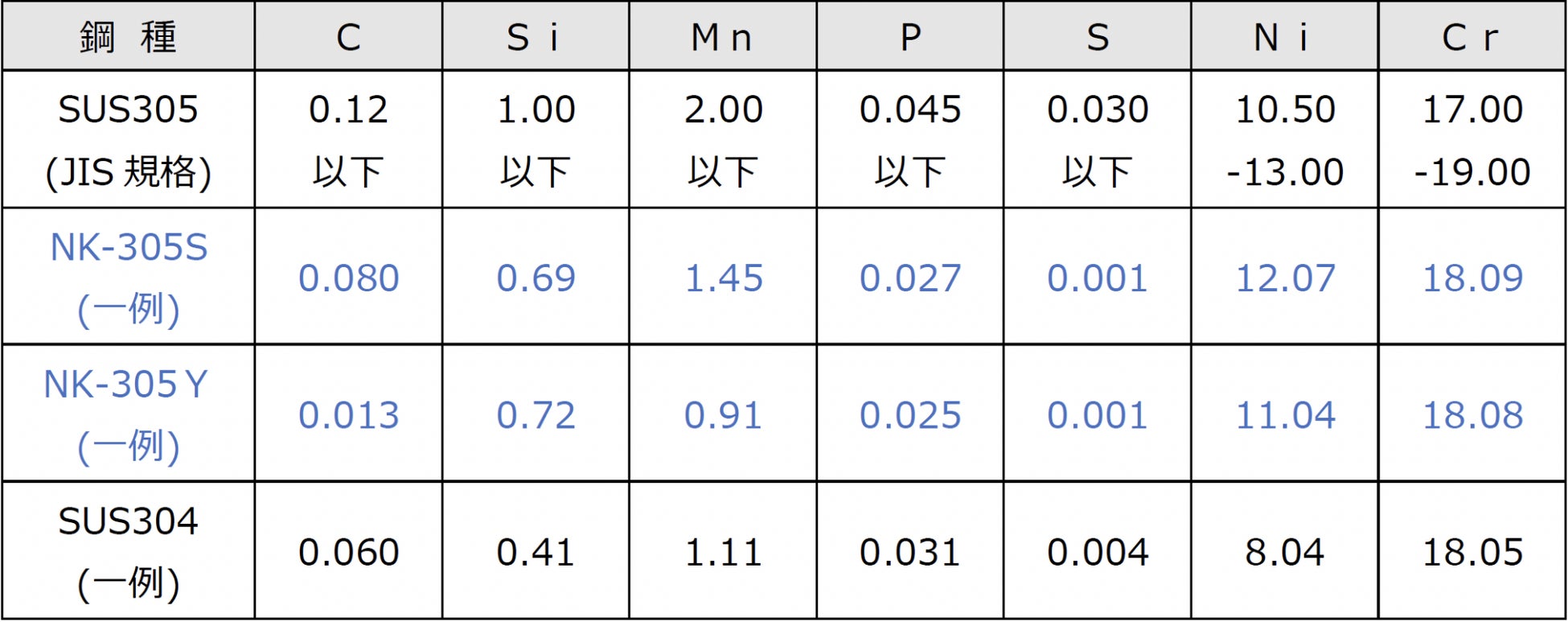Select the 12.07 nickel value

click(x=1284, y=278)
